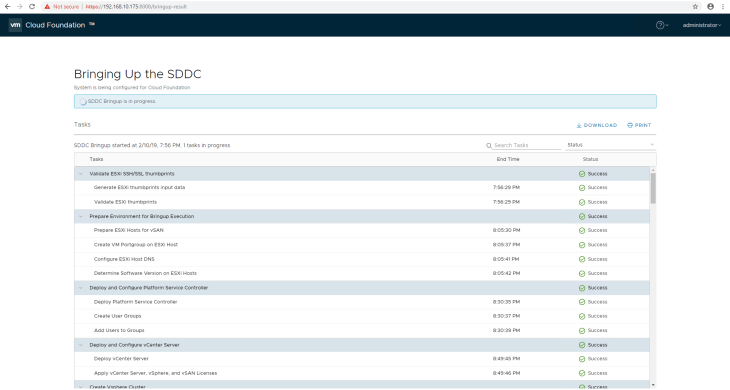This screenshot has width=730, height=390.
Task: Click the Not secure warning icon
Action: pos(47,7)
